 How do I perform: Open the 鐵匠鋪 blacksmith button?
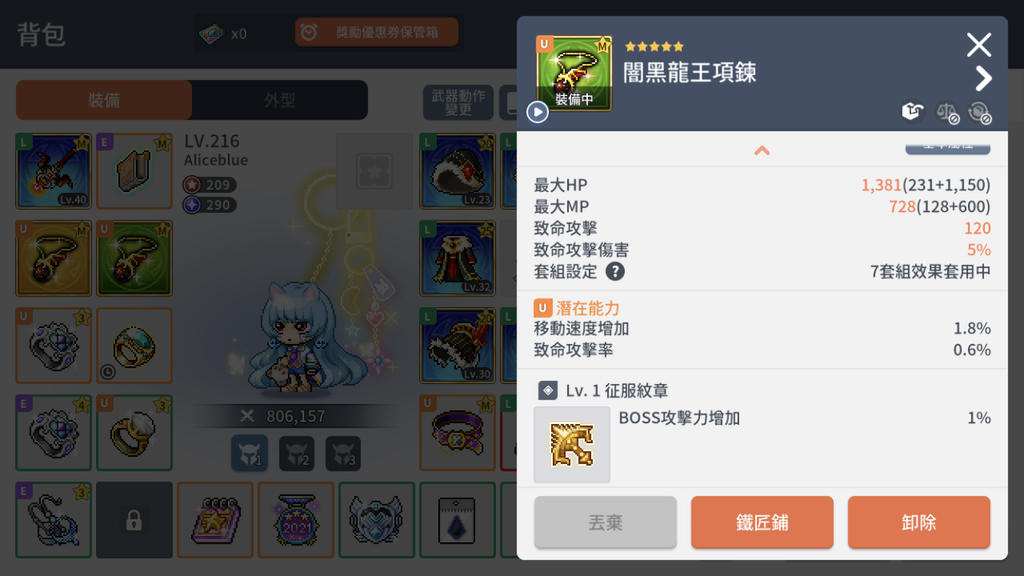click(762, 522)
